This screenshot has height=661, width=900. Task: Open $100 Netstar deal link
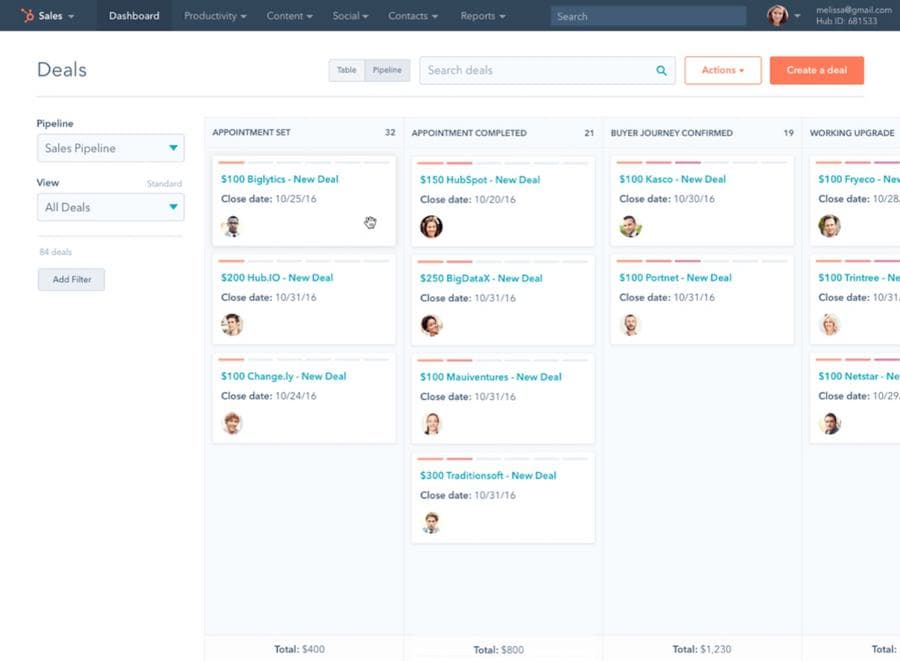(859, 376)
